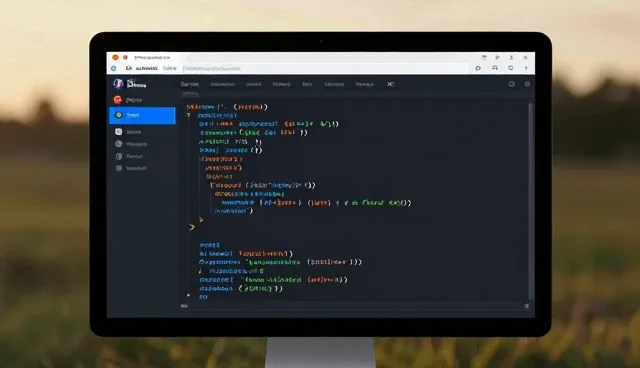The width and height of the screenshot is (640, 368).
Task: Open the last short tab in the app tab bar
Action: [391, 84]
